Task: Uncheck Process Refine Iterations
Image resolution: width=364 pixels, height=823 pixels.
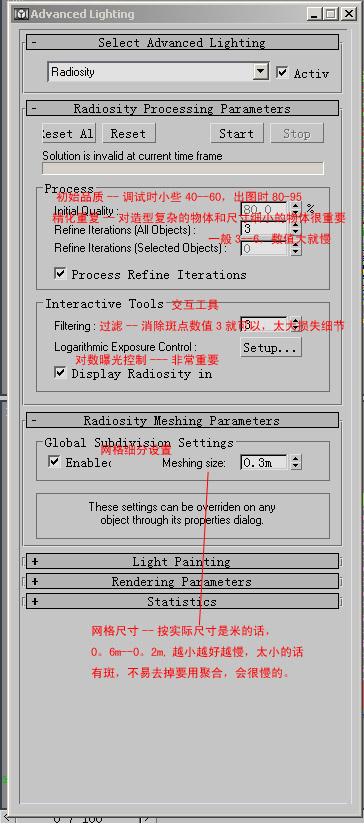Action: (x=60, y=273)
